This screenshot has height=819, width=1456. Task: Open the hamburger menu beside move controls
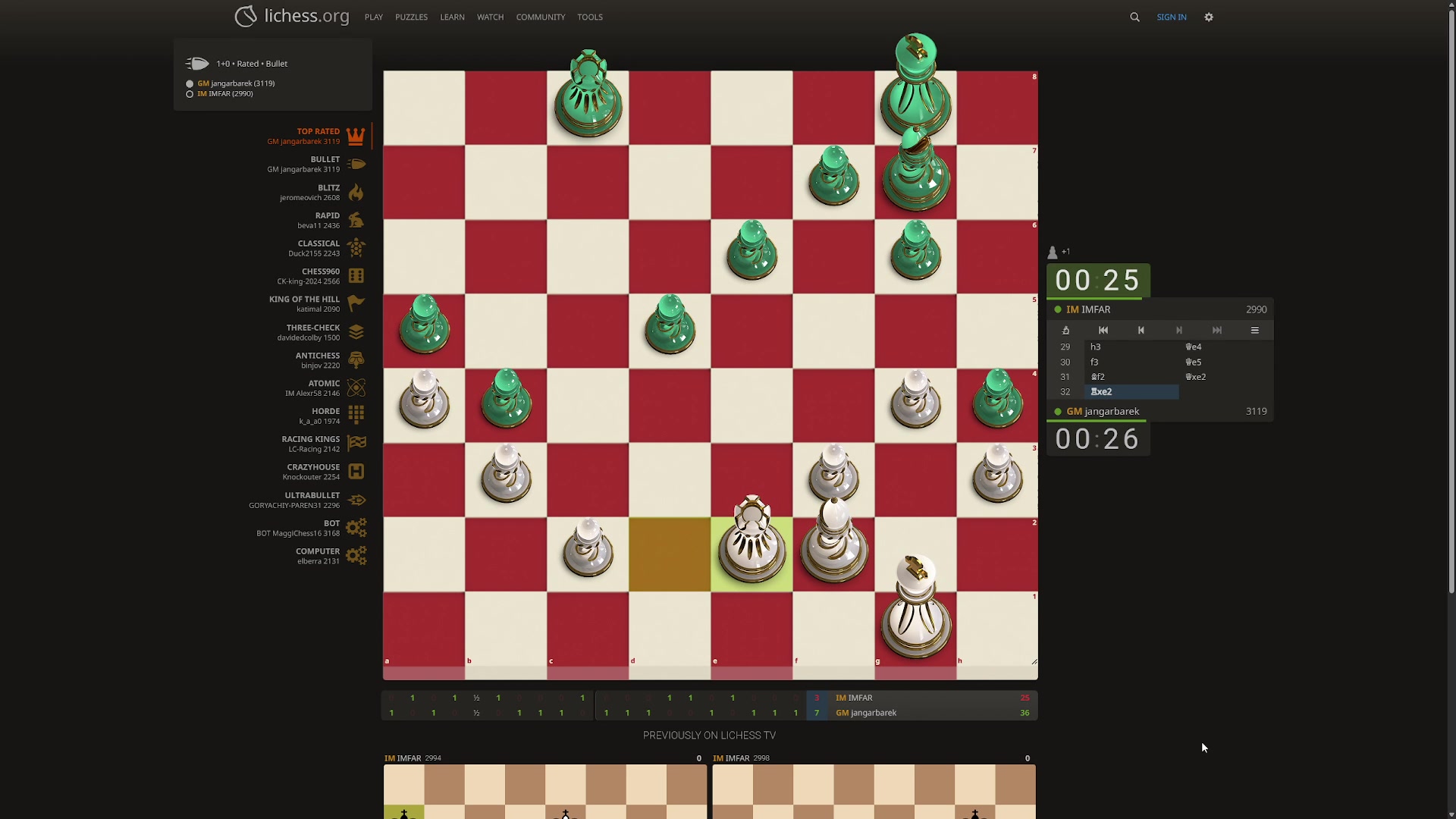1254,331
